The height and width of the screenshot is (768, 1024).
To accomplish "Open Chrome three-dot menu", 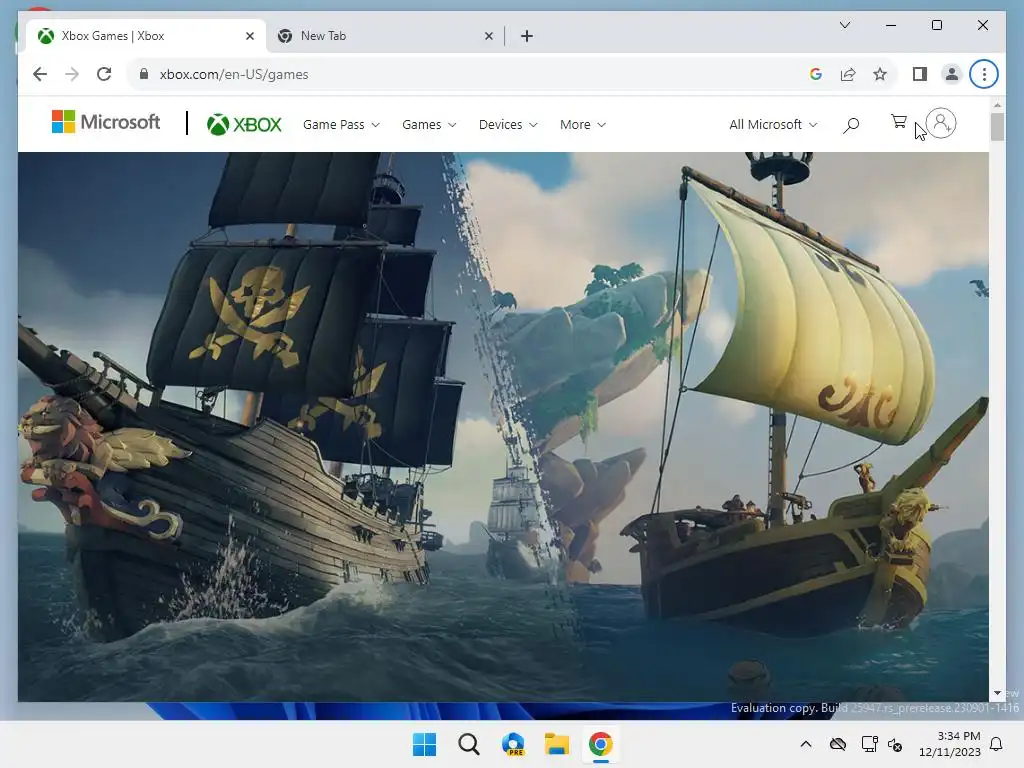I will coord(984,74).
